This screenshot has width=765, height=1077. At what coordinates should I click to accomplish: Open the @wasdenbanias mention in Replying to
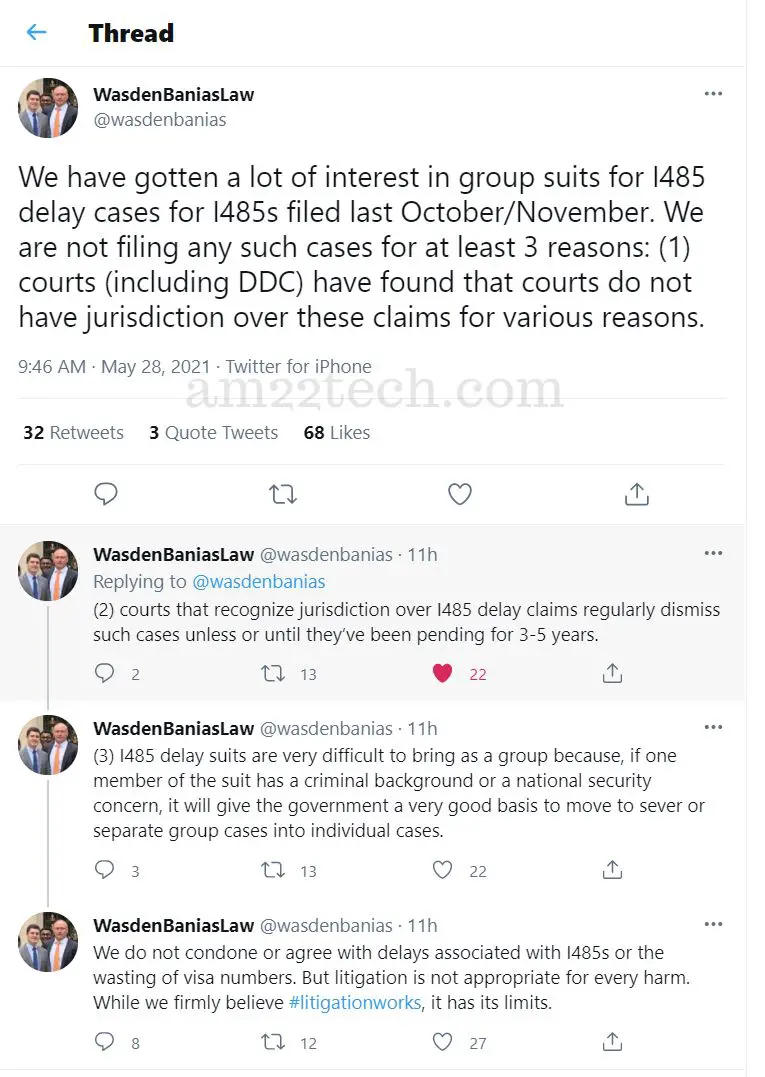258,582
